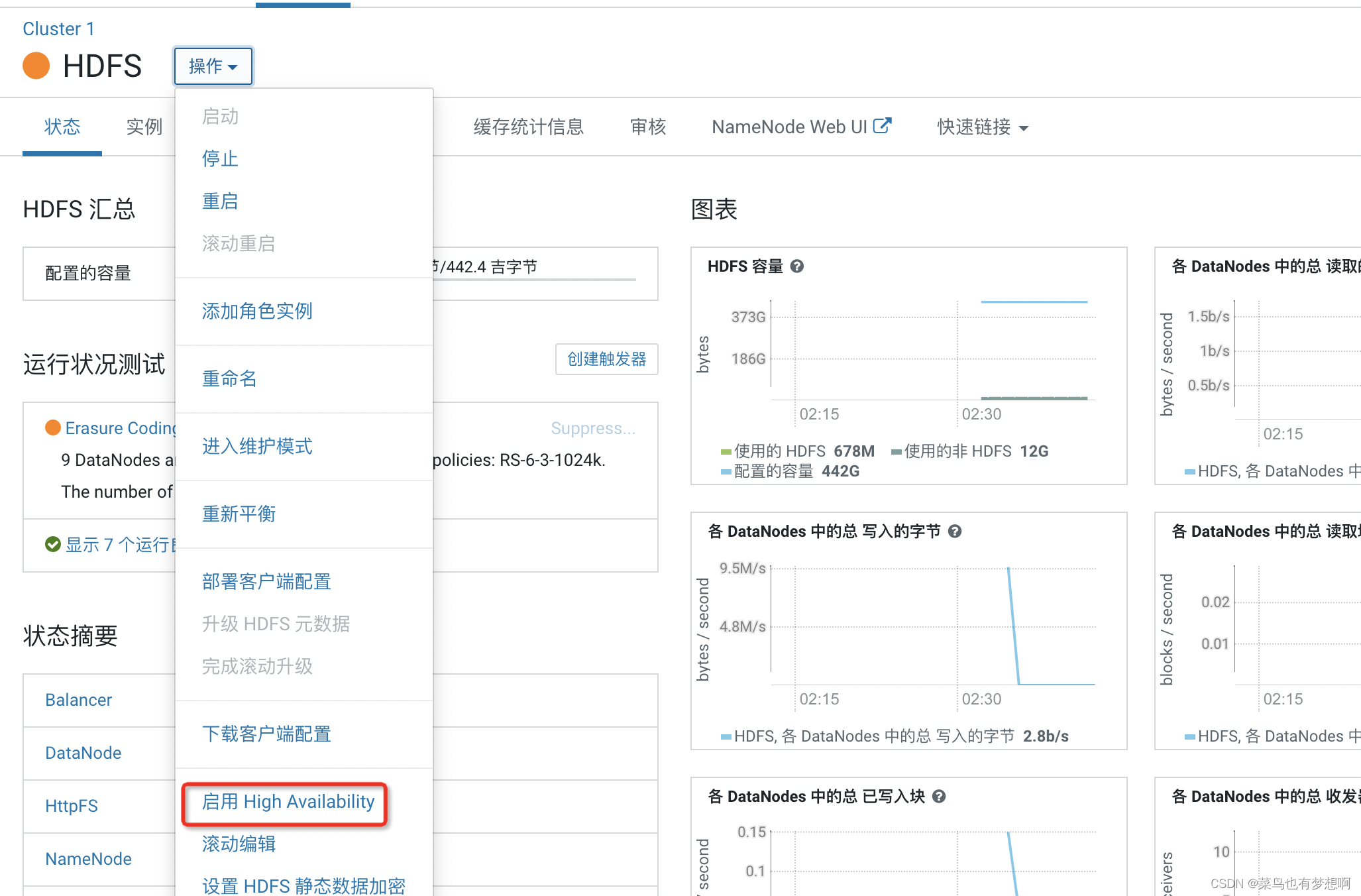Click help icon beside 已写入块 chart title

point(939,796)
